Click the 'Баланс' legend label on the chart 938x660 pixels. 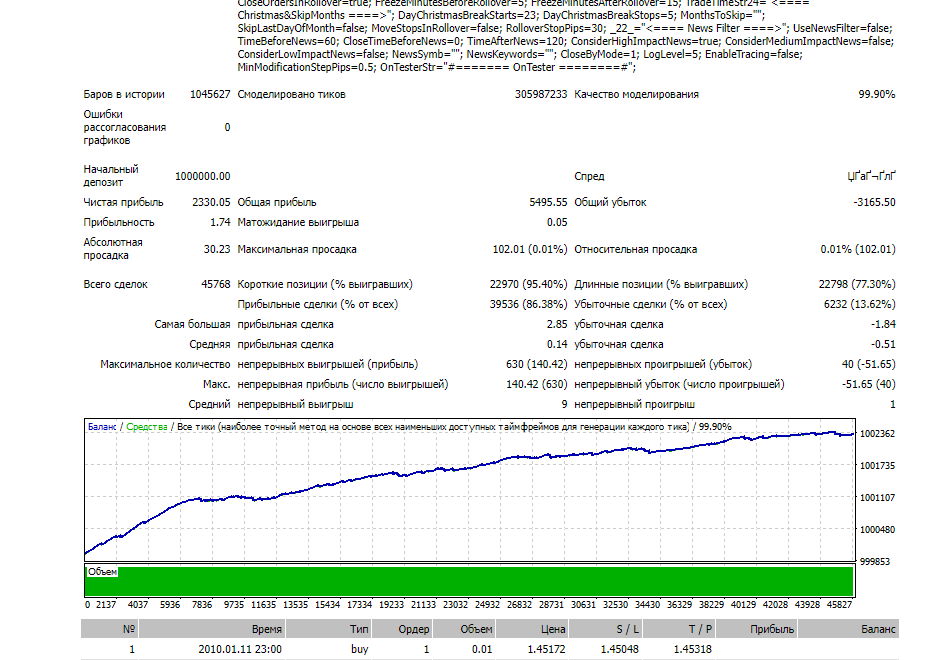coord(102,427)
